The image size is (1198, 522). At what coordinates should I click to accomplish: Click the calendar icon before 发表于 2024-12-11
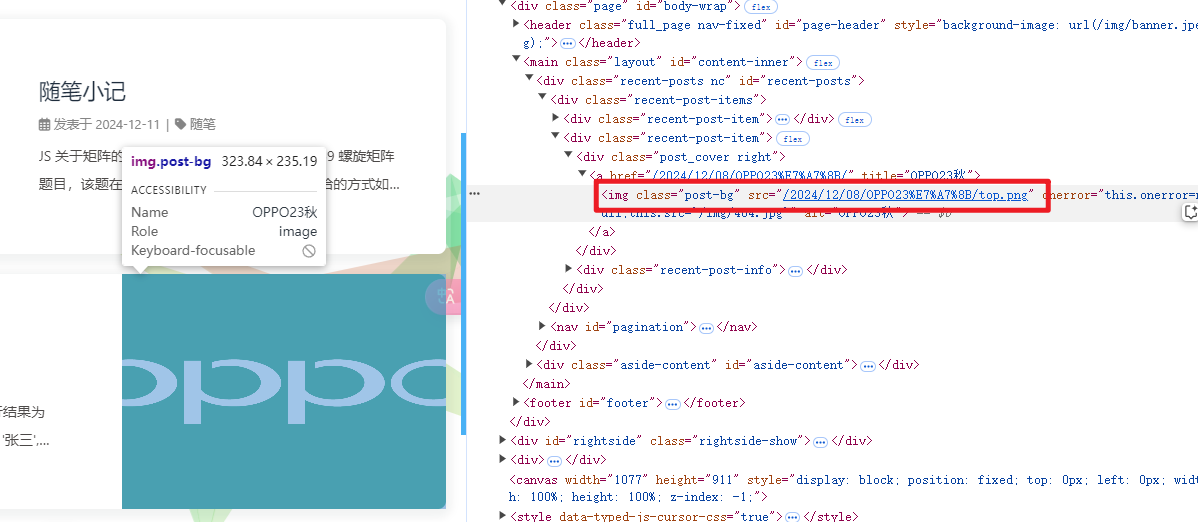coord(45,125)
